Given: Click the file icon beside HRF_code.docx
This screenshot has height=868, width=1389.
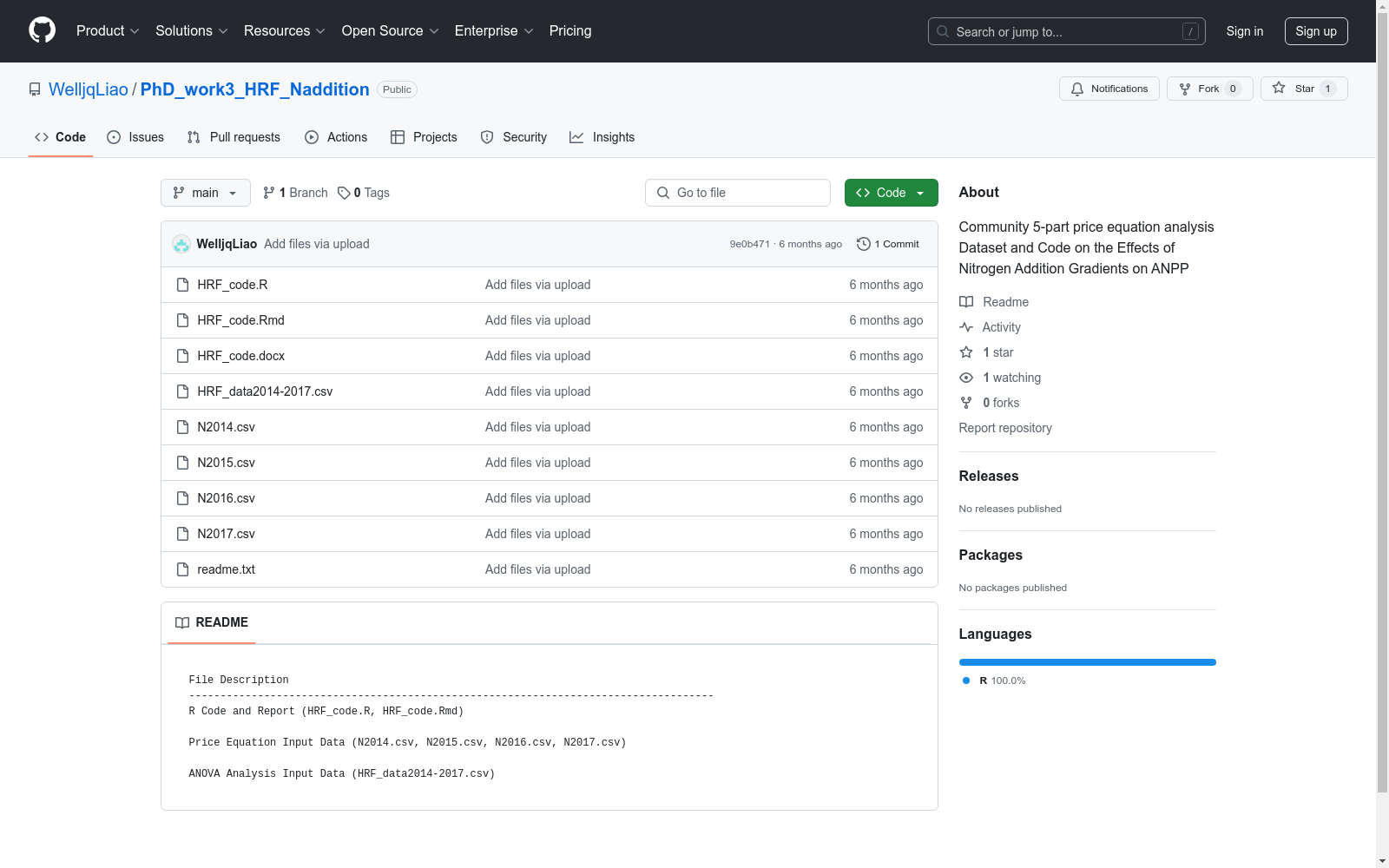Looking at the screenshot, I should (182, 356).
